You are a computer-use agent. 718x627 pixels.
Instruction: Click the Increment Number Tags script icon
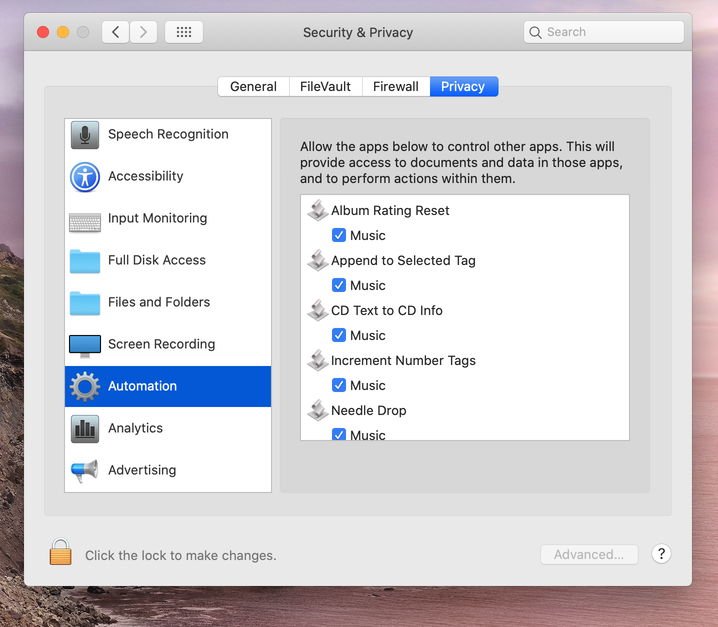pyautogui.click(x=318, y=360)
